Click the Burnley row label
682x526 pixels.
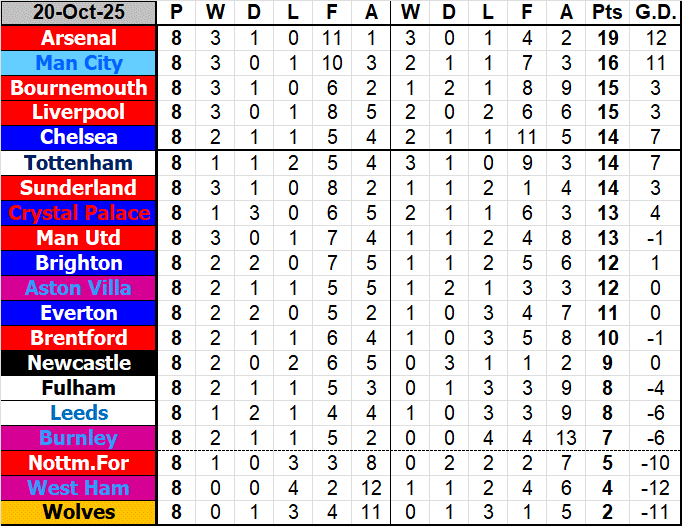[x=79, y=438]
